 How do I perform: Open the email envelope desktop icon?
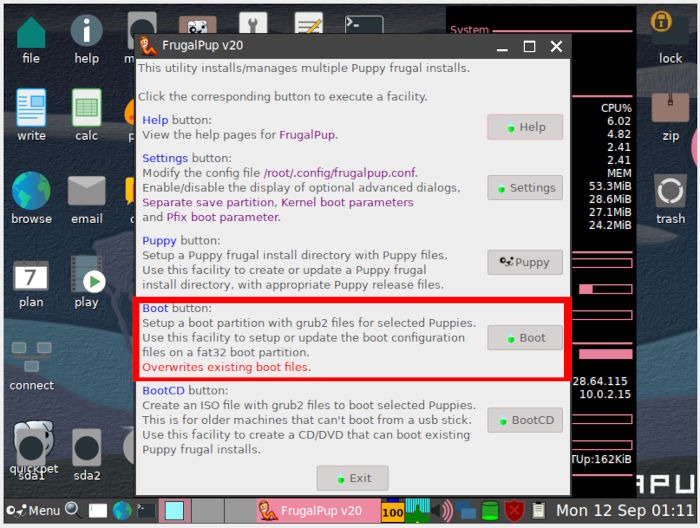pos(86,191)
